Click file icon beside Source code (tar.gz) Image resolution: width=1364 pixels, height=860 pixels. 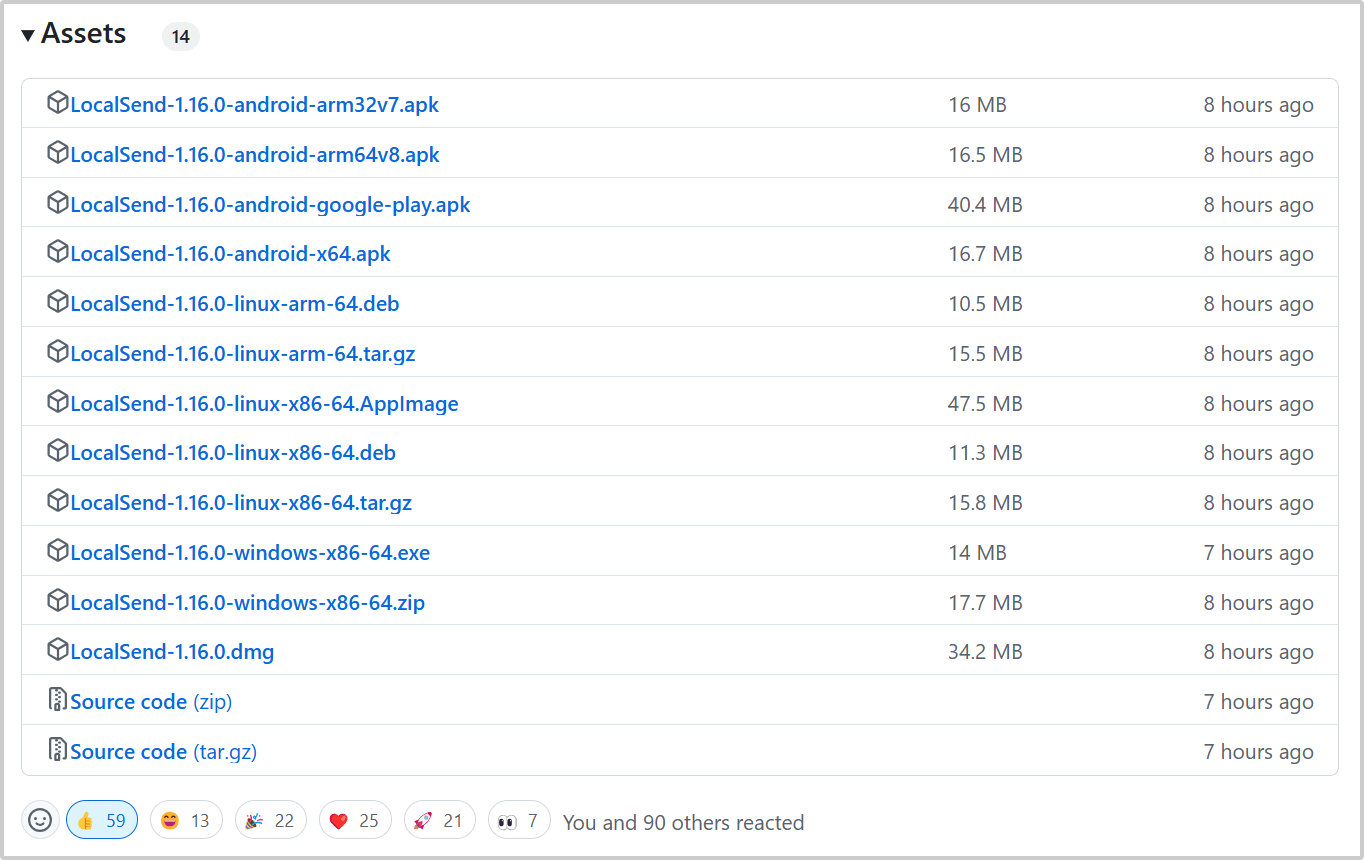[x=58, y=749]
